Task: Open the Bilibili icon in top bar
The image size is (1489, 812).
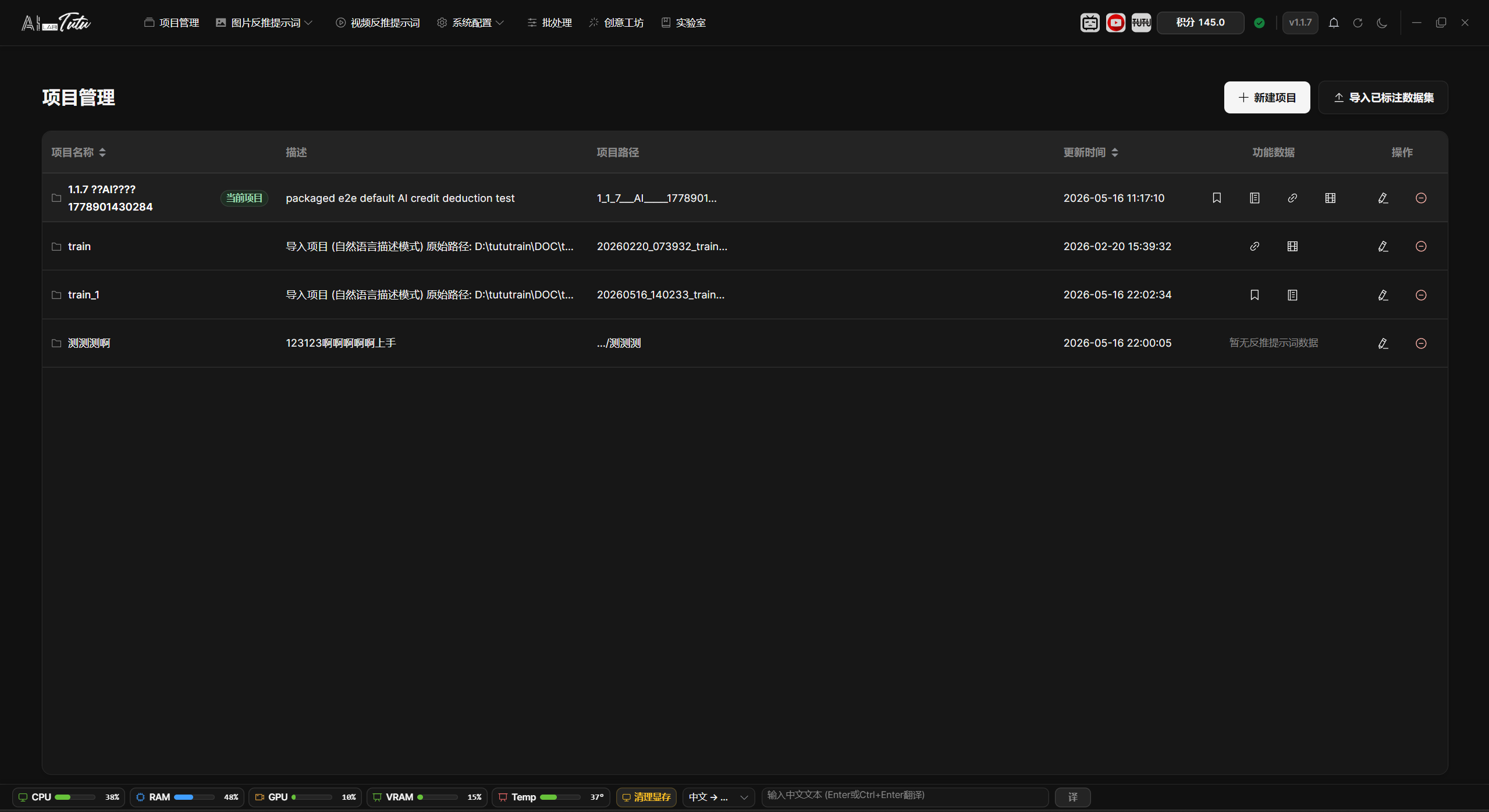Action: tap(1090, 23)
